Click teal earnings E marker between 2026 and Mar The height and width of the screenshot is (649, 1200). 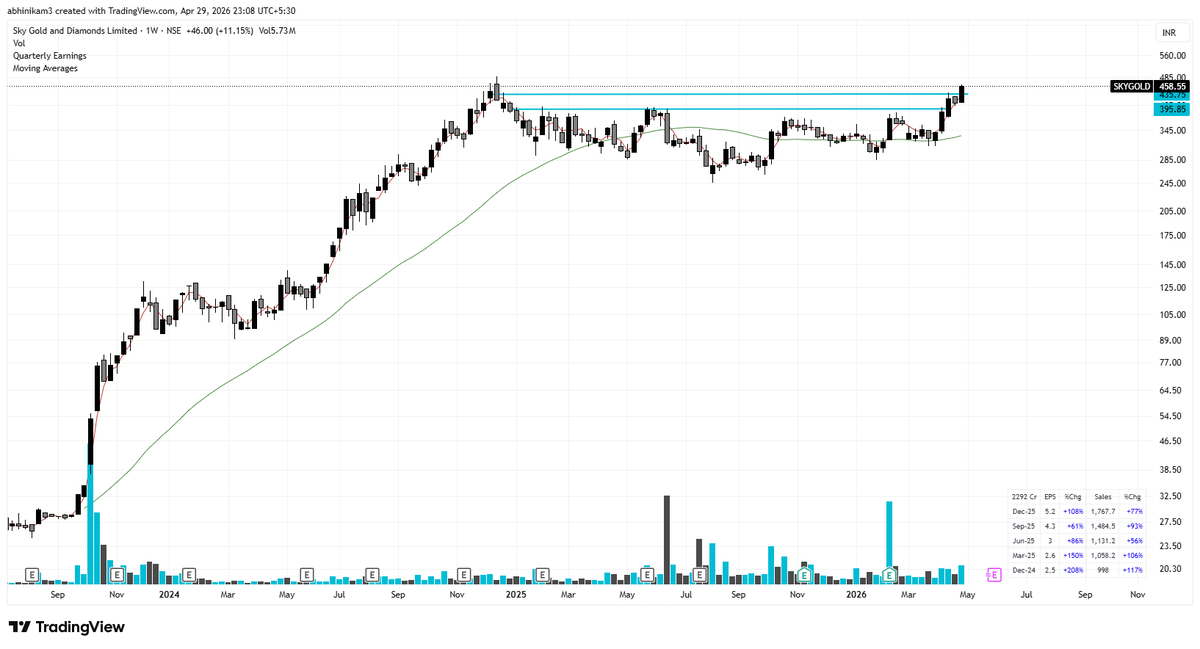tap(888, 575)
